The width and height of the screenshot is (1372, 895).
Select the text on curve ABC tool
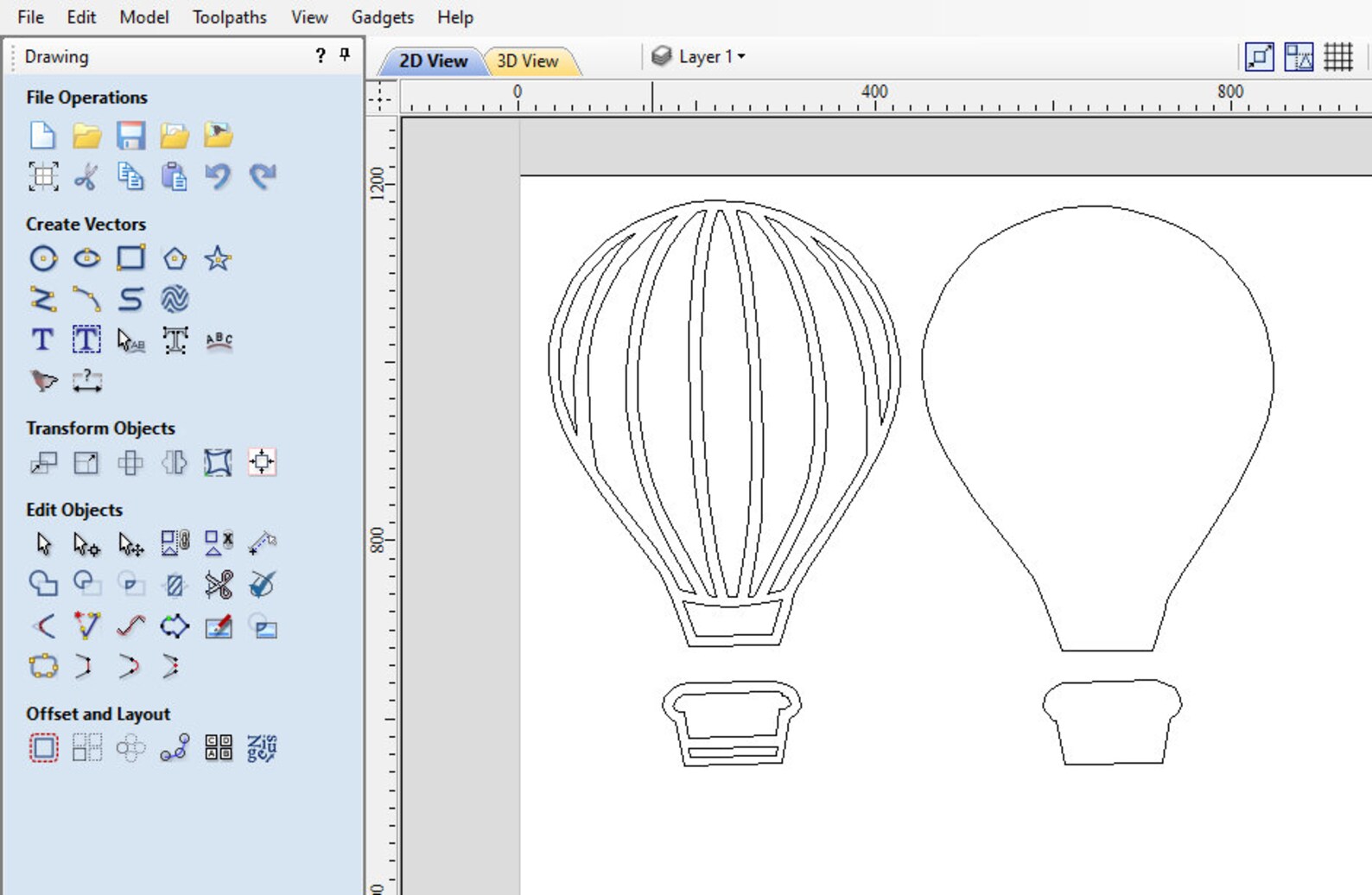(x=219, y=340)
